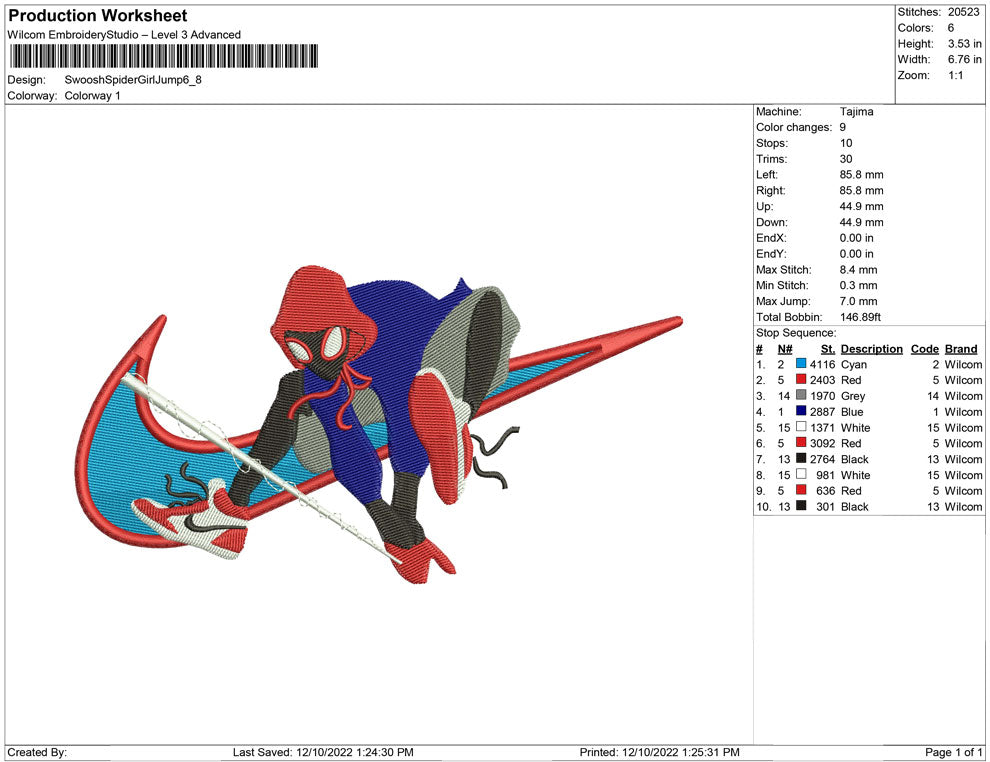The height and width of the screenshot is (762, 990).
Task: Click the 'Cyan' description in row 1
Action: [x=854, y=364]
